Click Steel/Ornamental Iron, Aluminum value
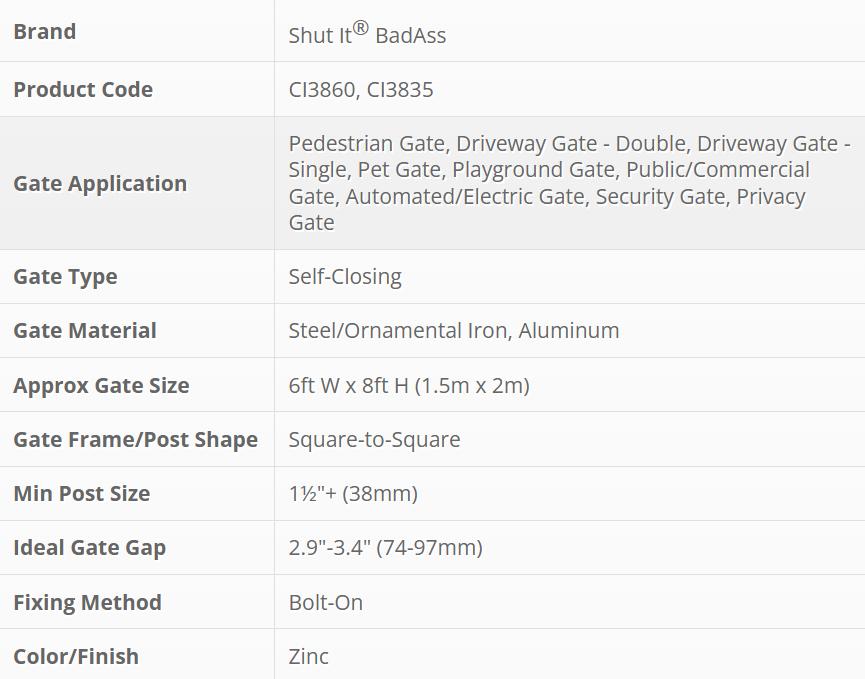 point(454,331)
